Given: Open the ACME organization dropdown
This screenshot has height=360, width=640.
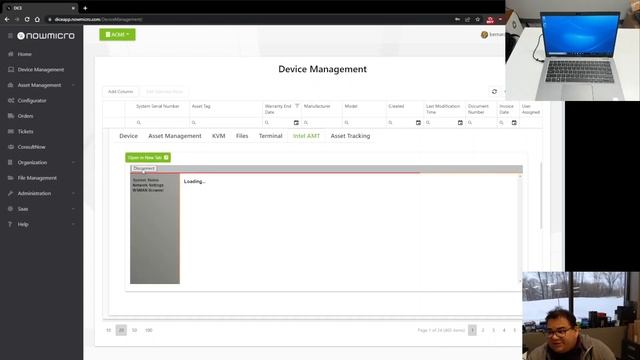Looking at the screenshot, I should (117, 35).
